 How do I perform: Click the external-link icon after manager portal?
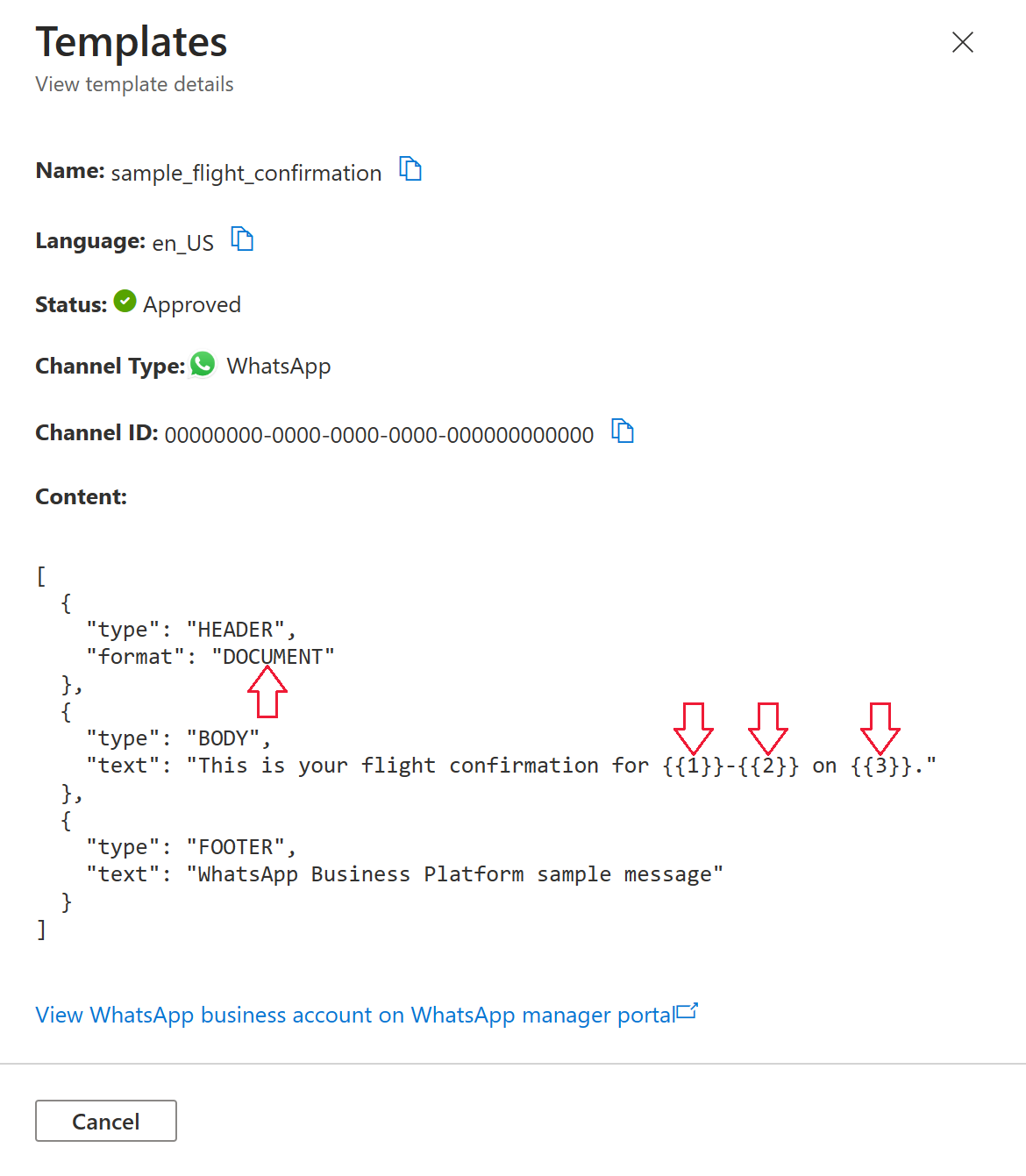click(688, 1011)
